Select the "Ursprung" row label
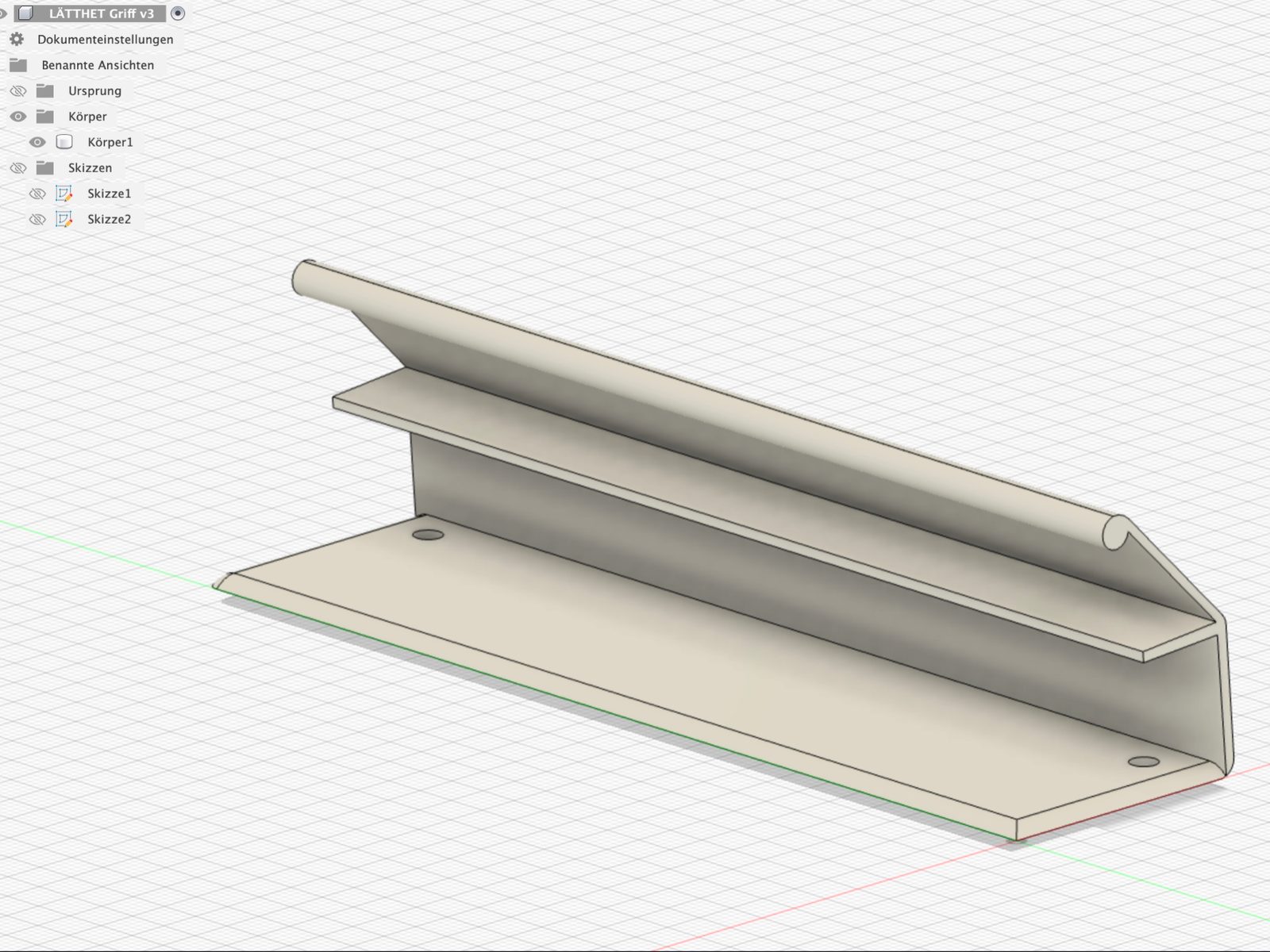 click(x=94, y=90)
